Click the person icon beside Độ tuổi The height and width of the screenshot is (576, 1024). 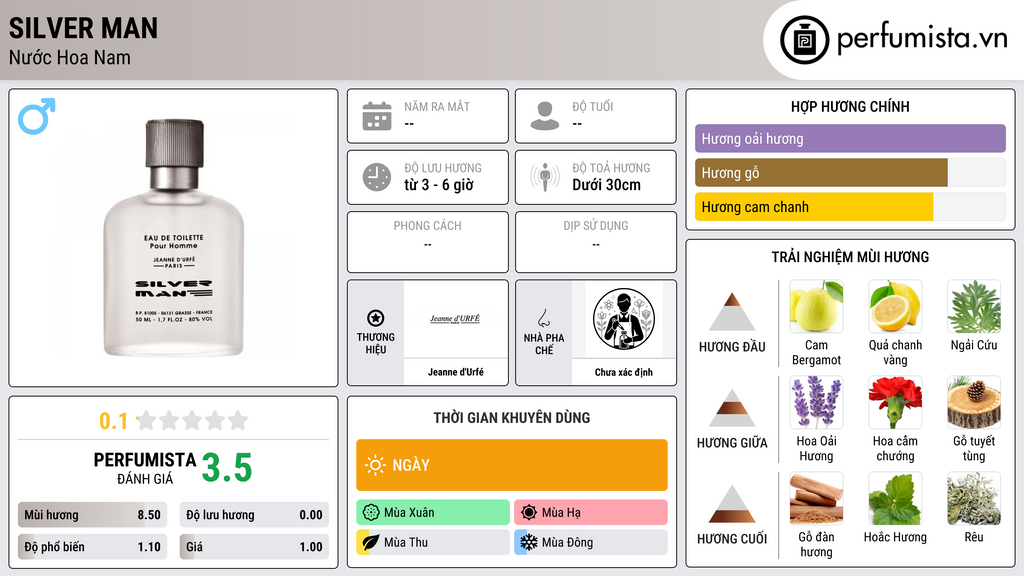[x=545, y=116]
